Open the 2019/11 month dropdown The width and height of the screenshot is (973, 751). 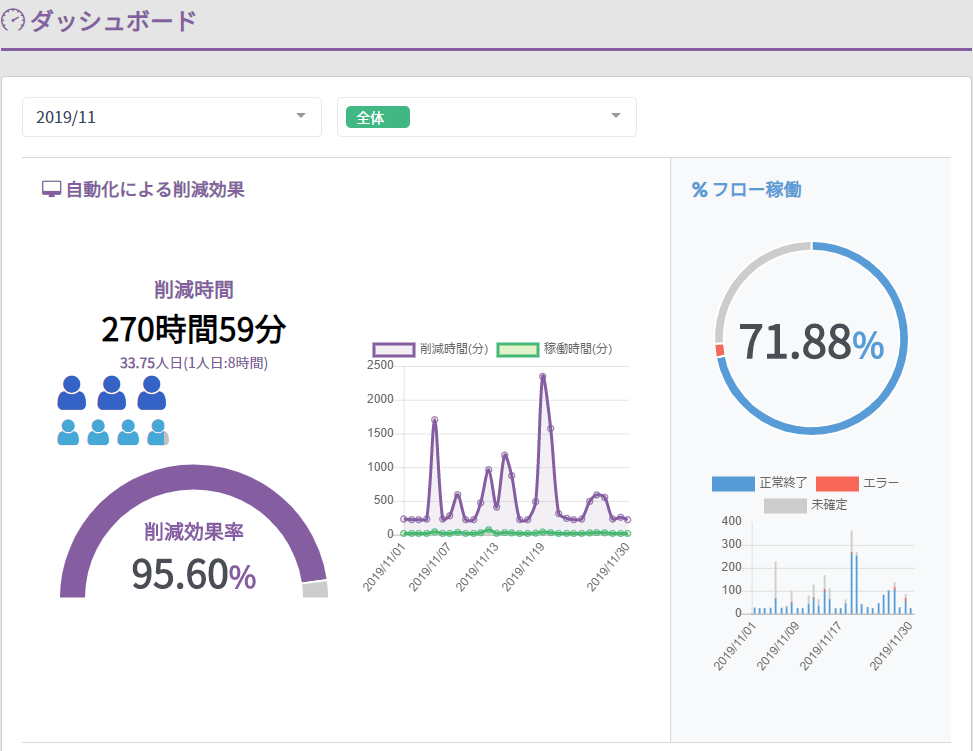tap(172, 117)
